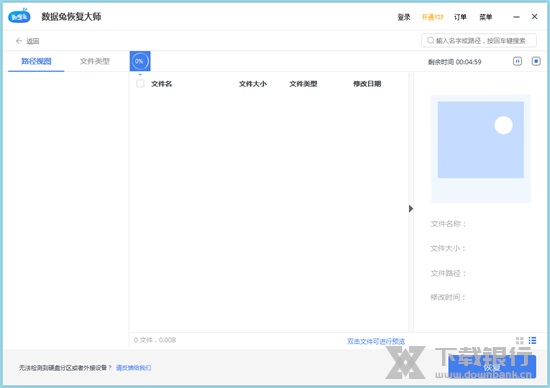The image size is (550, 388).
Task: Click the 双击文件可进行预览 hint link
Action: [376, 341]
